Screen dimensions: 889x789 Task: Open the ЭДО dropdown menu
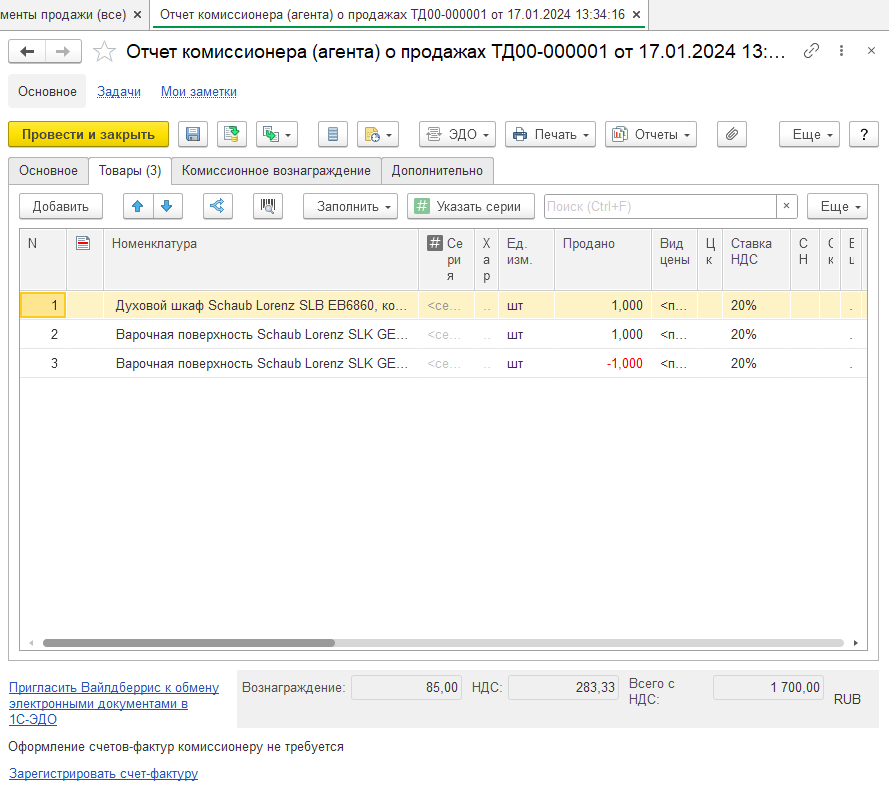pos(458,134)
